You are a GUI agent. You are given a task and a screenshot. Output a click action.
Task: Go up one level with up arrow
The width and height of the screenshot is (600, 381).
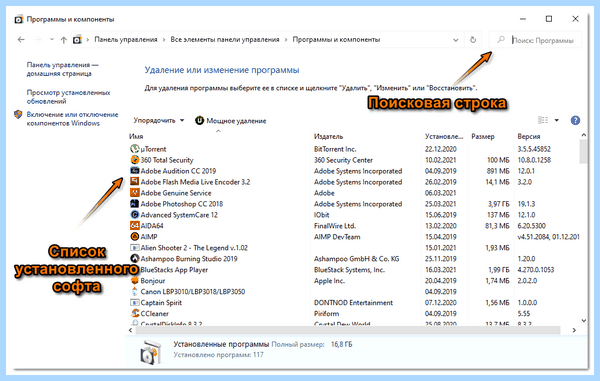pos(64,40)
